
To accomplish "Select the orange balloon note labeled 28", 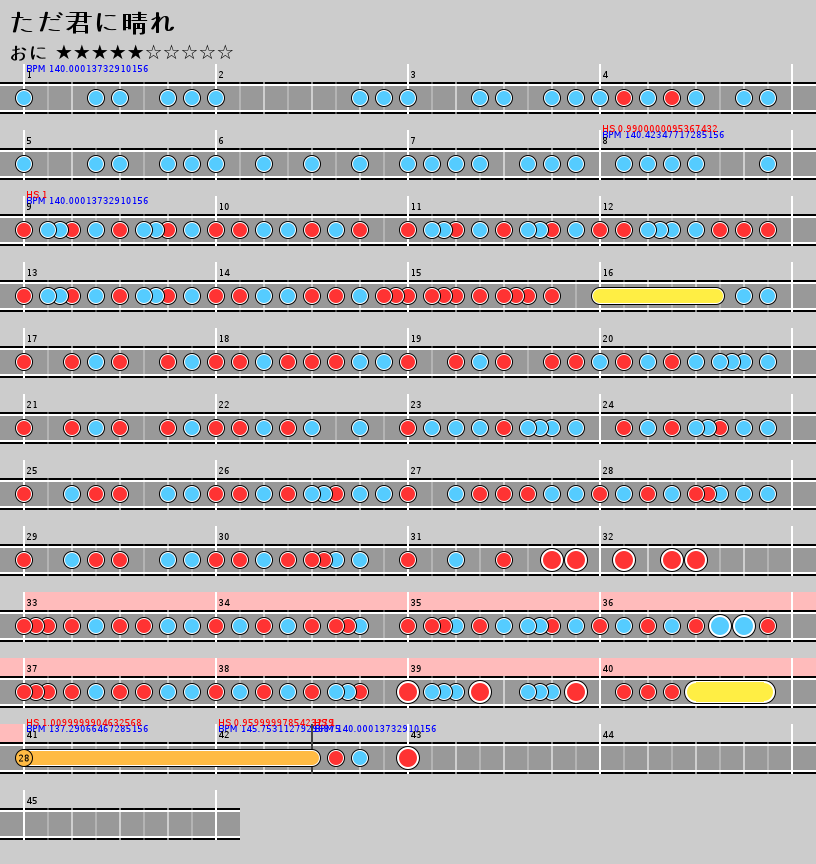I will (x=24, y=758).
